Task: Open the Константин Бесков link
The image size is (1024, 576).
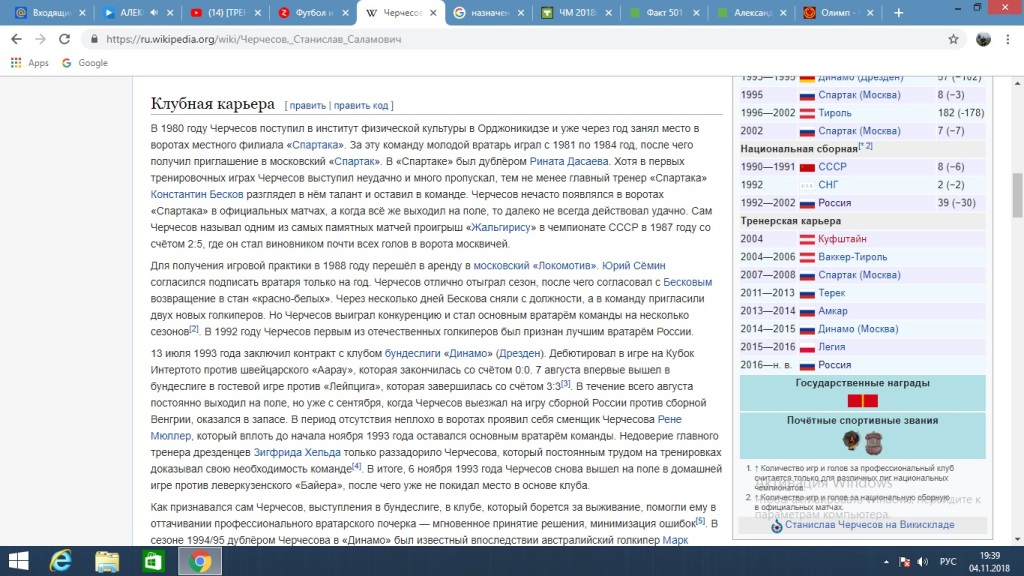Action: click(x=197, y=194)
